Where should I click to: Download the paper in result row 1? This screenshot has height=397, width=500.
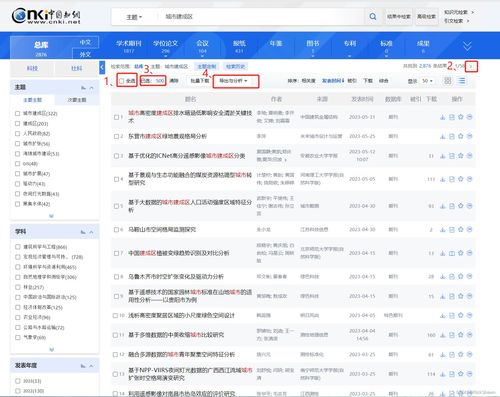pyautogui.click(x=443, y=117)
